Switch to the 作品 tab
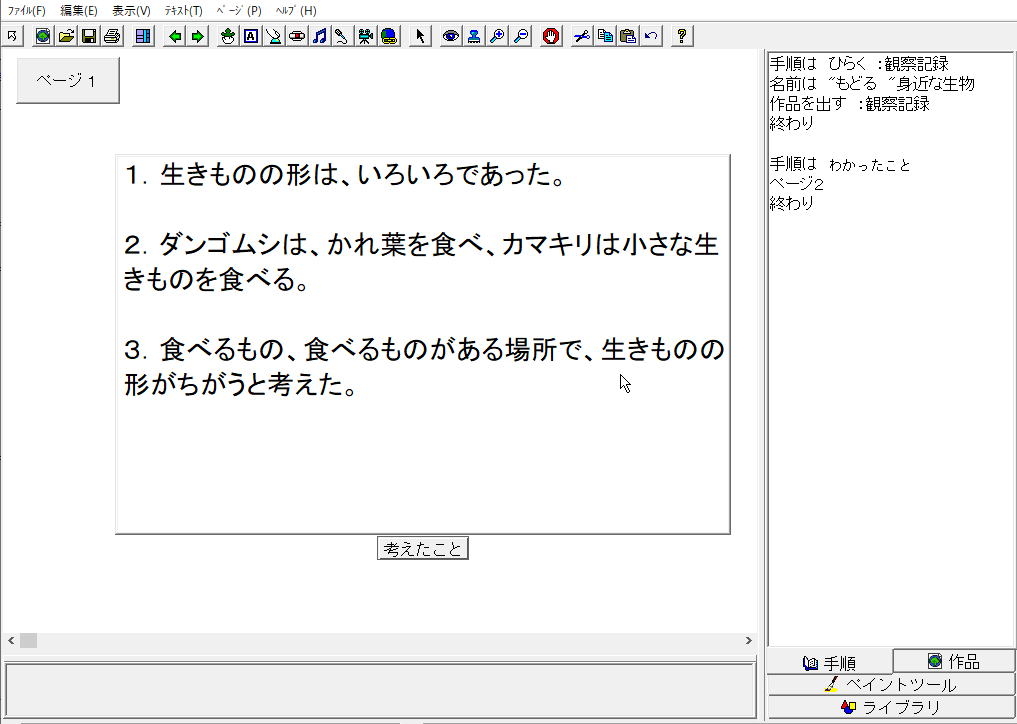The width and height of the screenshot is (1017, 724). [x=954, y=661]
